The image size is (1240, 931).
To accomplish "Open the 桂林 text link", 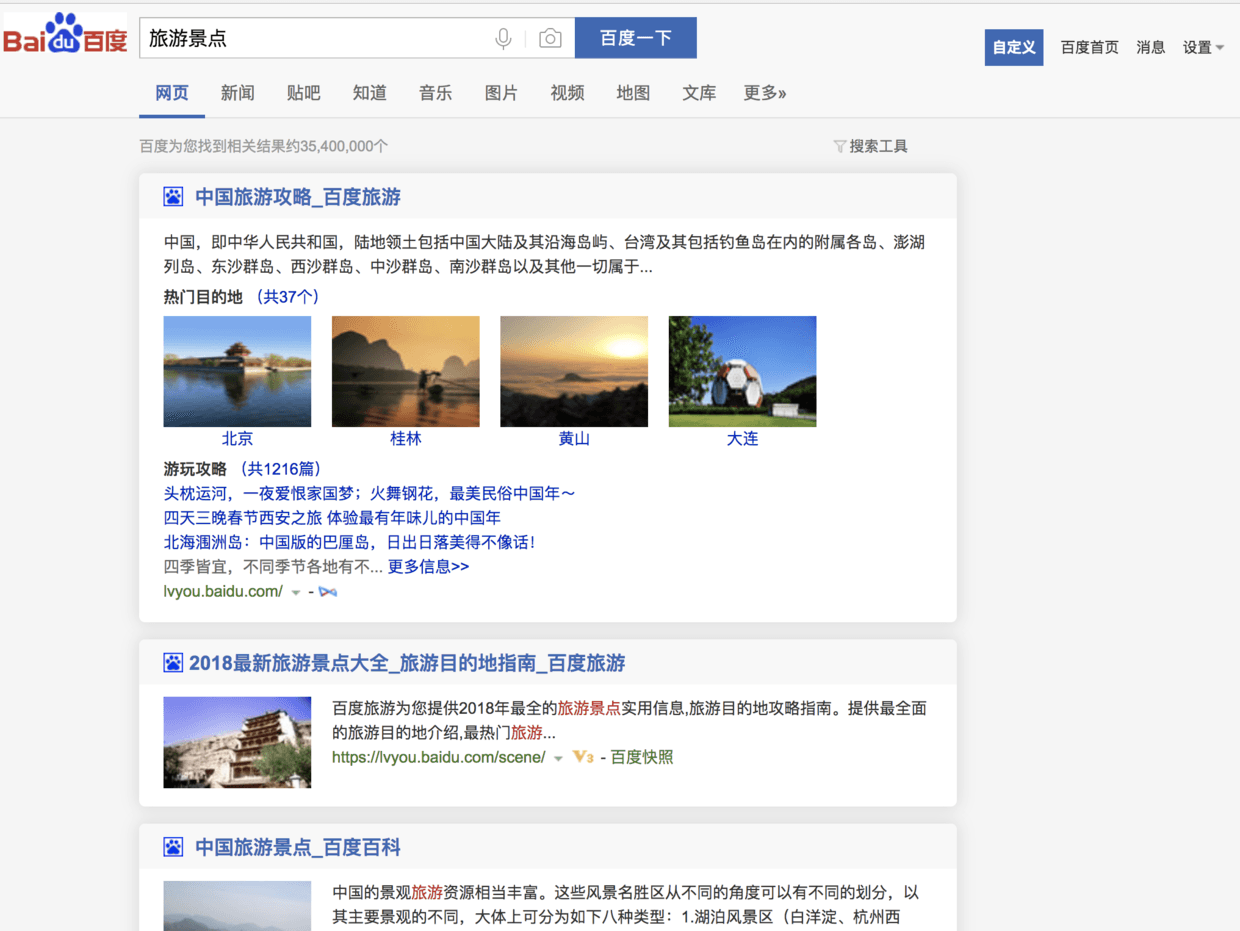I will 406,439.
